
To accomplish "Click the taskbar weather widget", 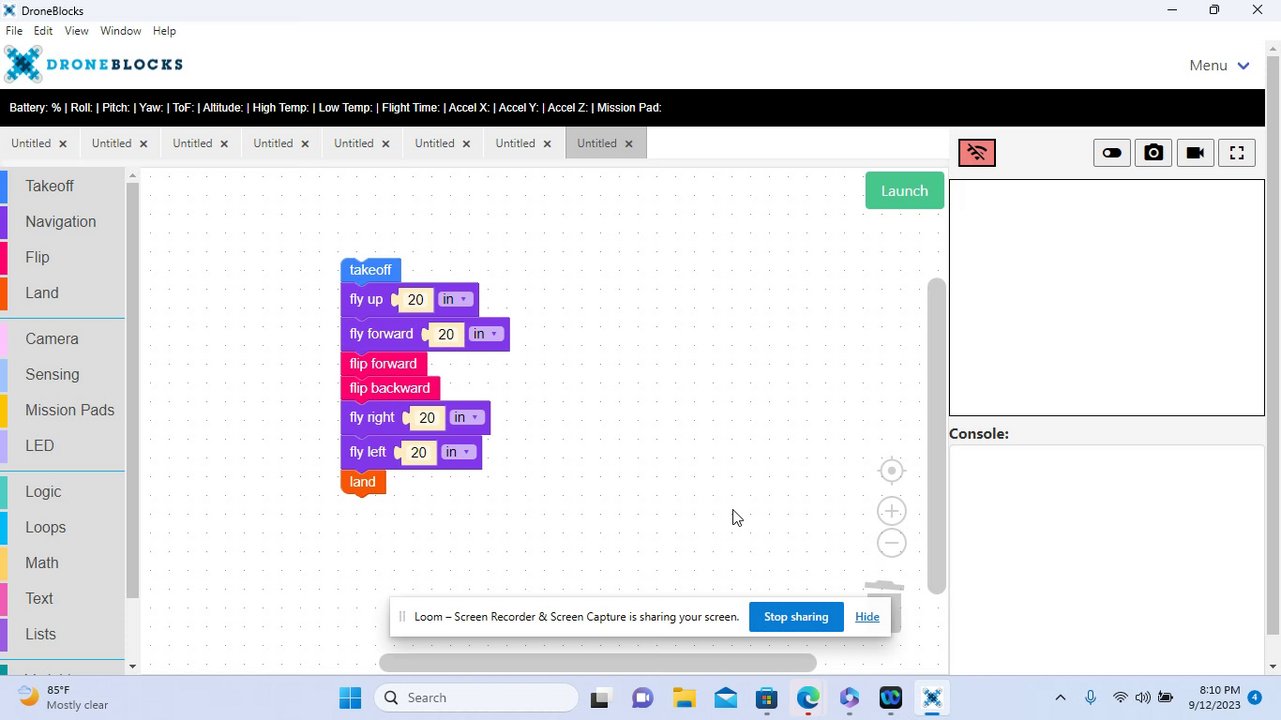I will [64, 697].
